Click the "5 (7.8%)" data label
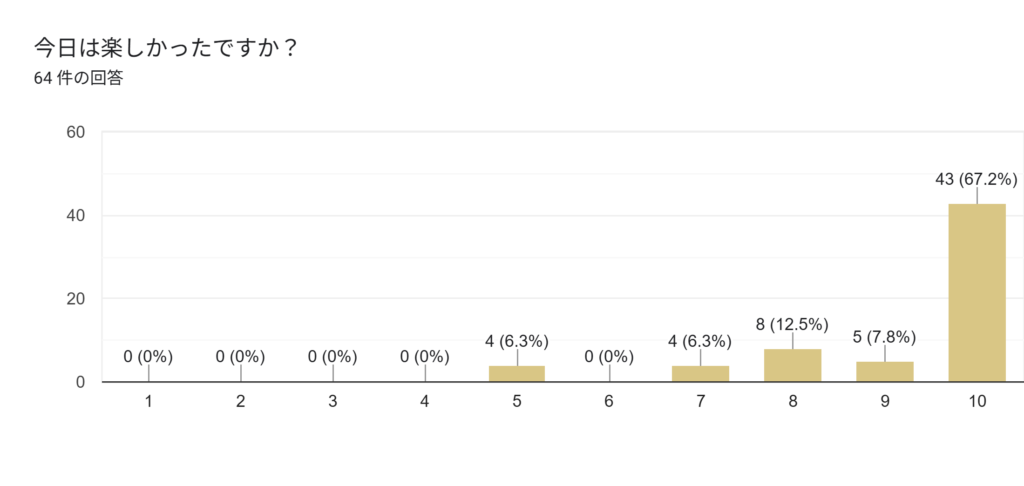This screenshot has width=1024, height=486. [x=884, y=337]
